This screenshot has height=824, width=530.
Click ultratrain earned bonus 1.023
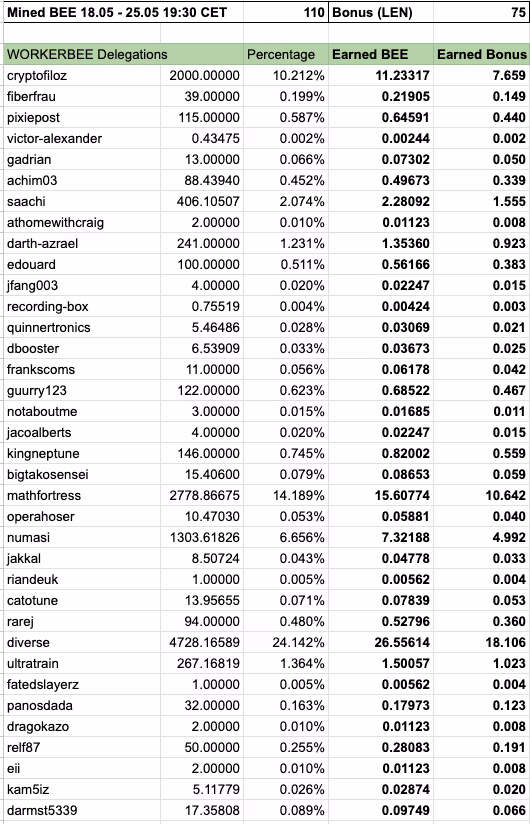pos(481,664)
